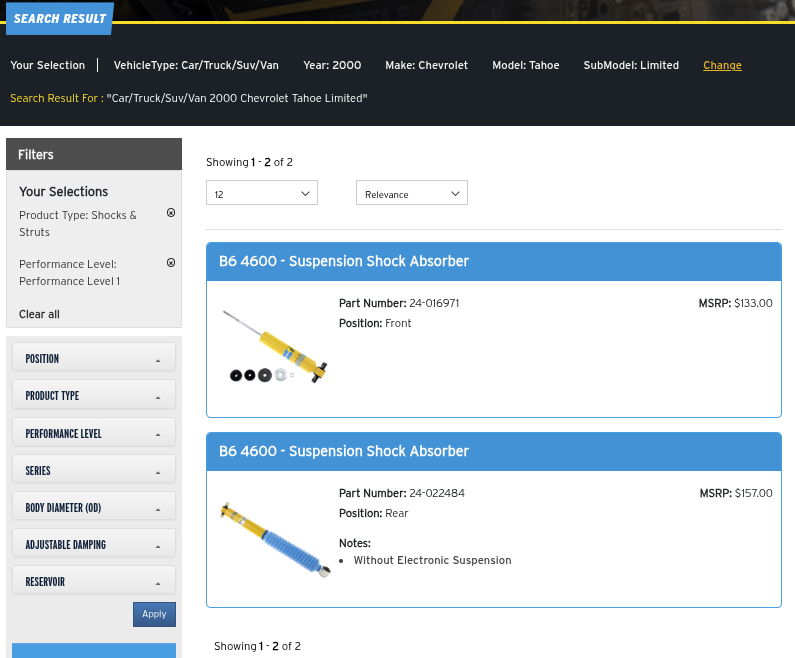Image resolution: width=795 pixels, height=658 pixels.
Task: Clear all filter selections
Action: coord(39,314)
